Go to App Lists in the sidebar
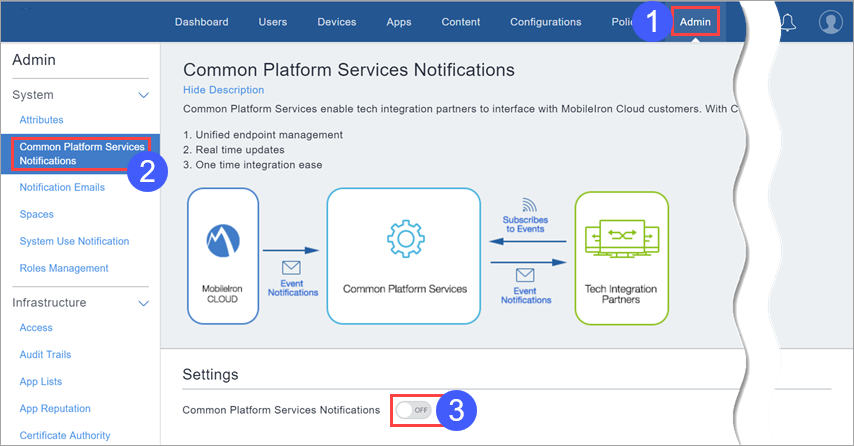The image size is (854, 446). [41, 382]
